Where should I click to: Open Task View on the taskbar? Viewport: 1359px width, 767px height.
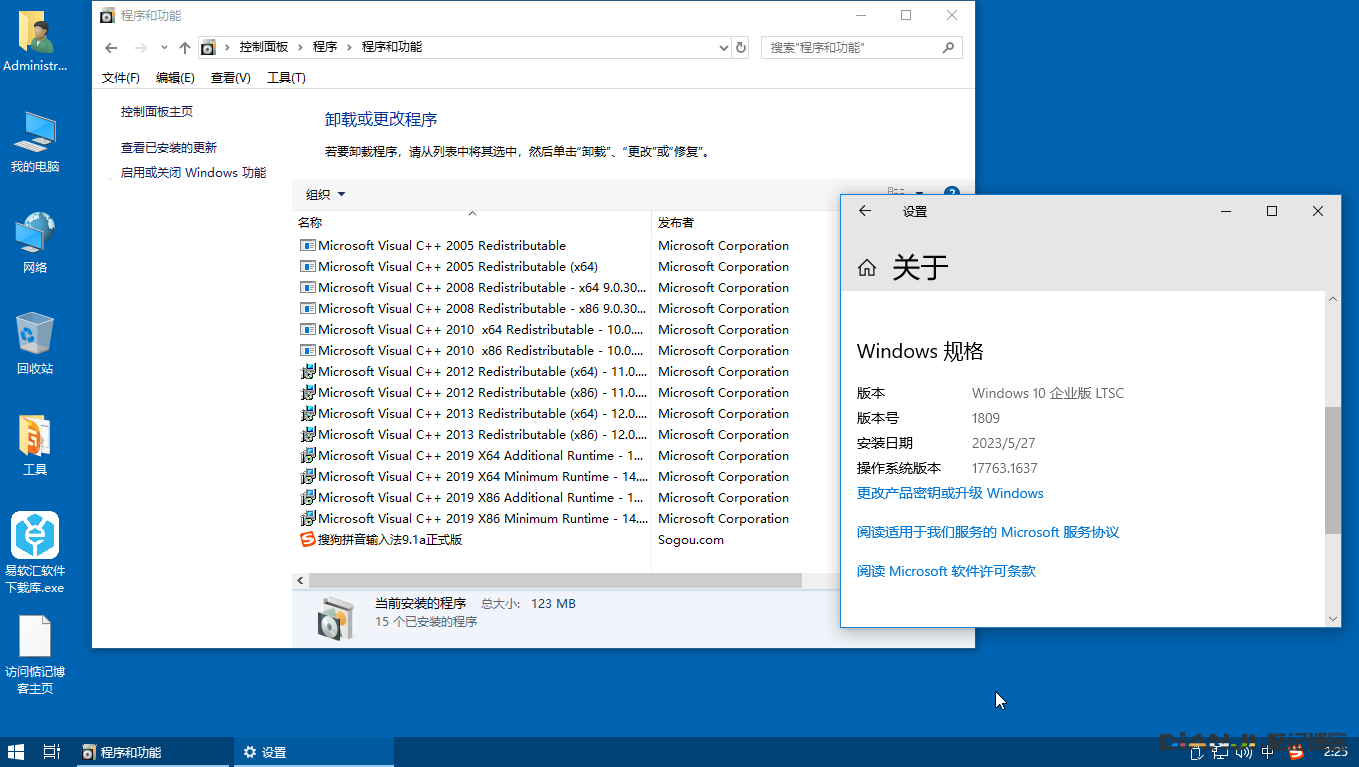point(52,752)
